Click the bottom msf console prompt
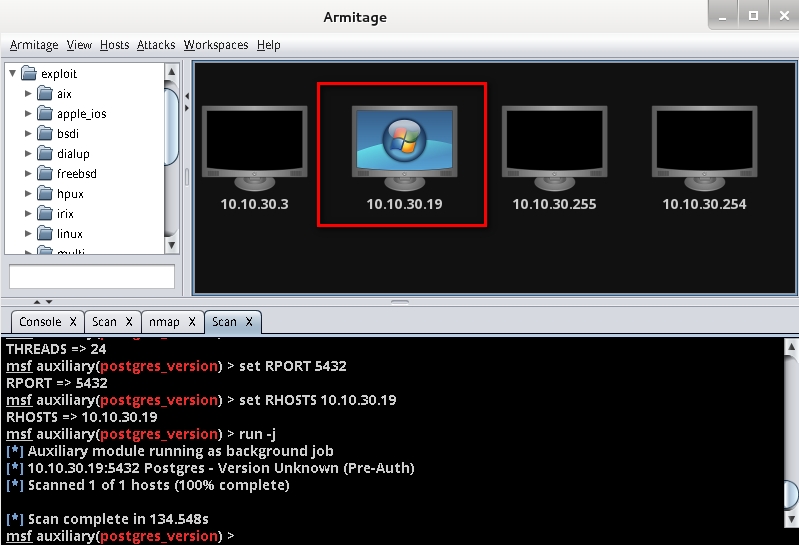 click(120, 536)
